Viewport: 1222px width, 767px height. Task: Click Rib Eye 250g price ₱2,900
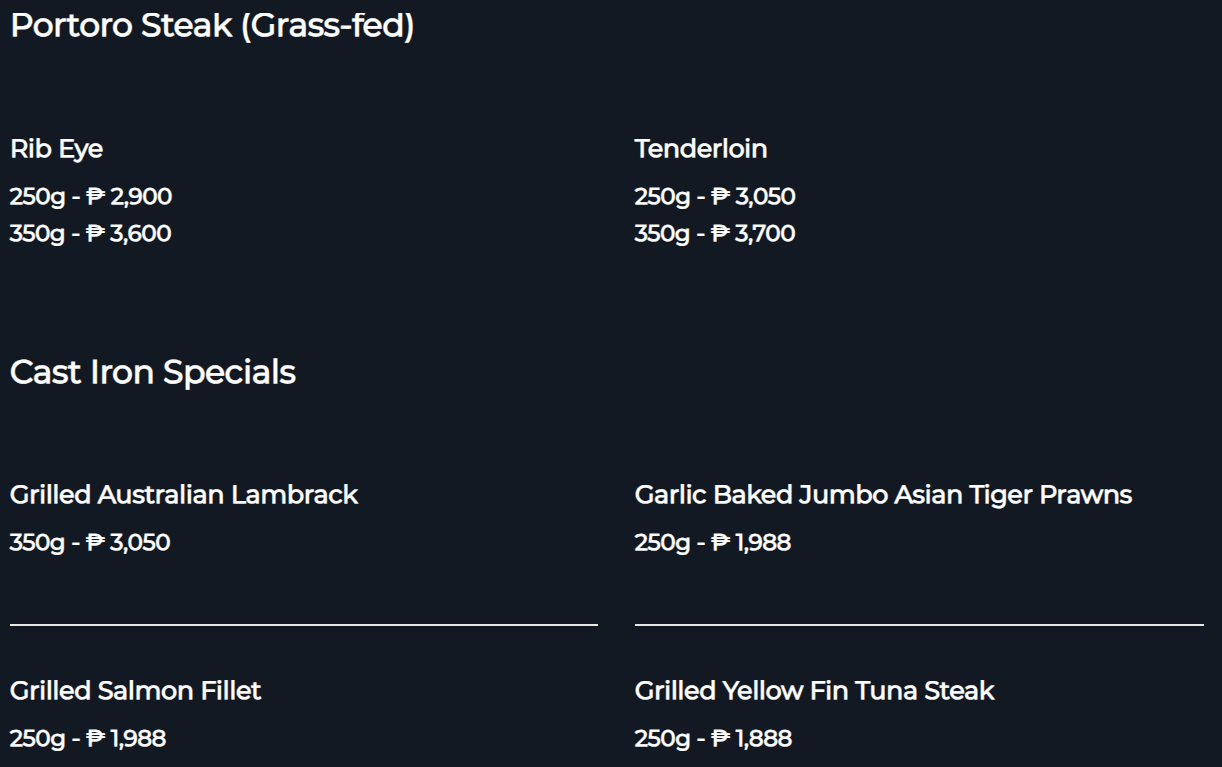[x=91, y=197]
